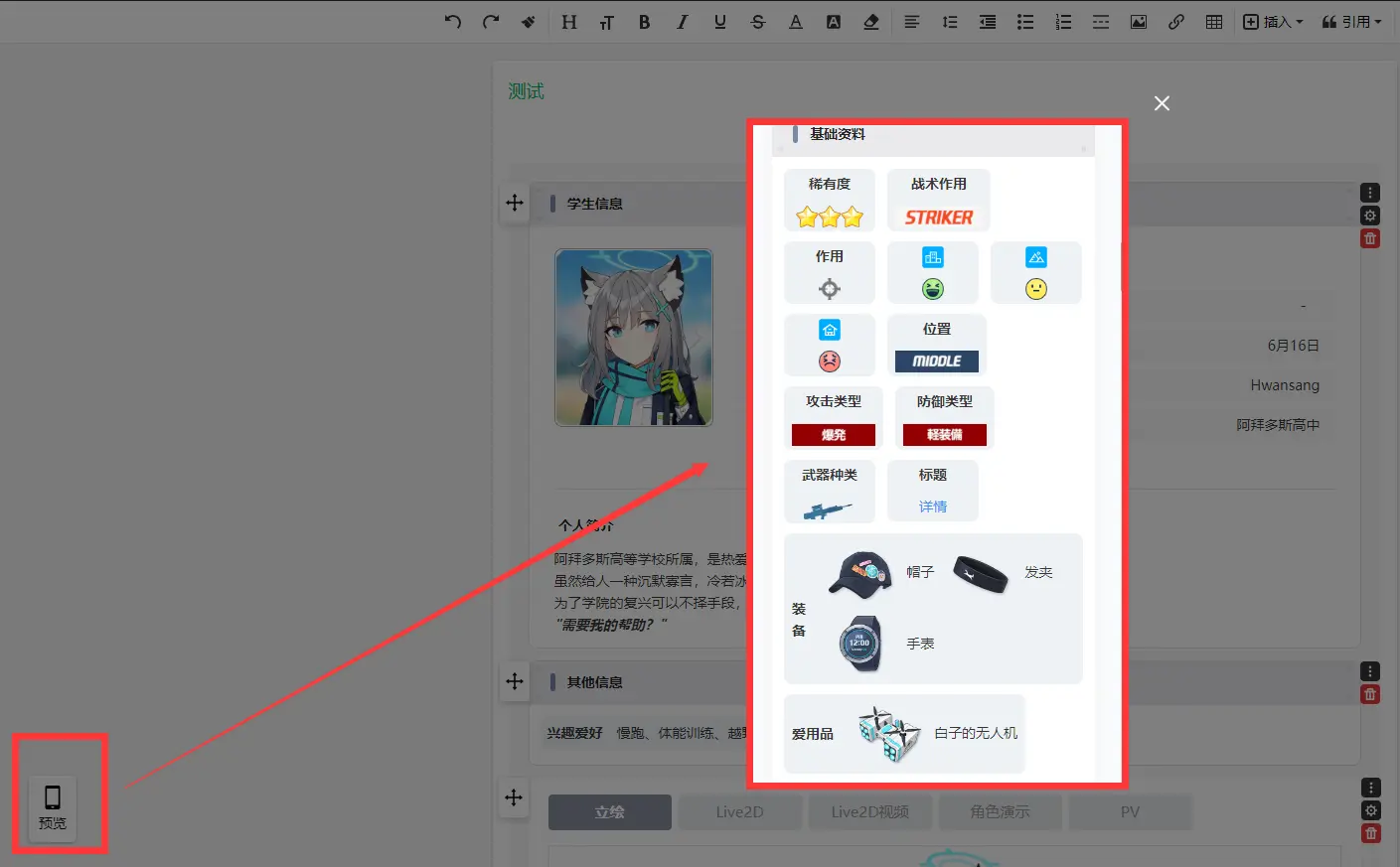Image resolution: width=1400 pixels, height=867 pixels.
Task: Click the hyperlink chain icon
Action: click(1176, 22)
